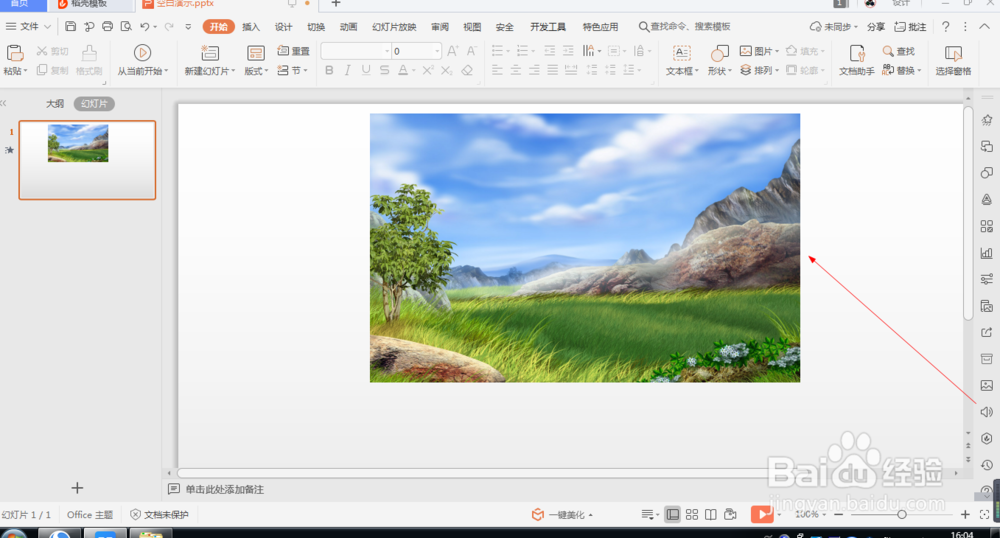Expand the Layout (版式) dropdown

pos(266,71)
